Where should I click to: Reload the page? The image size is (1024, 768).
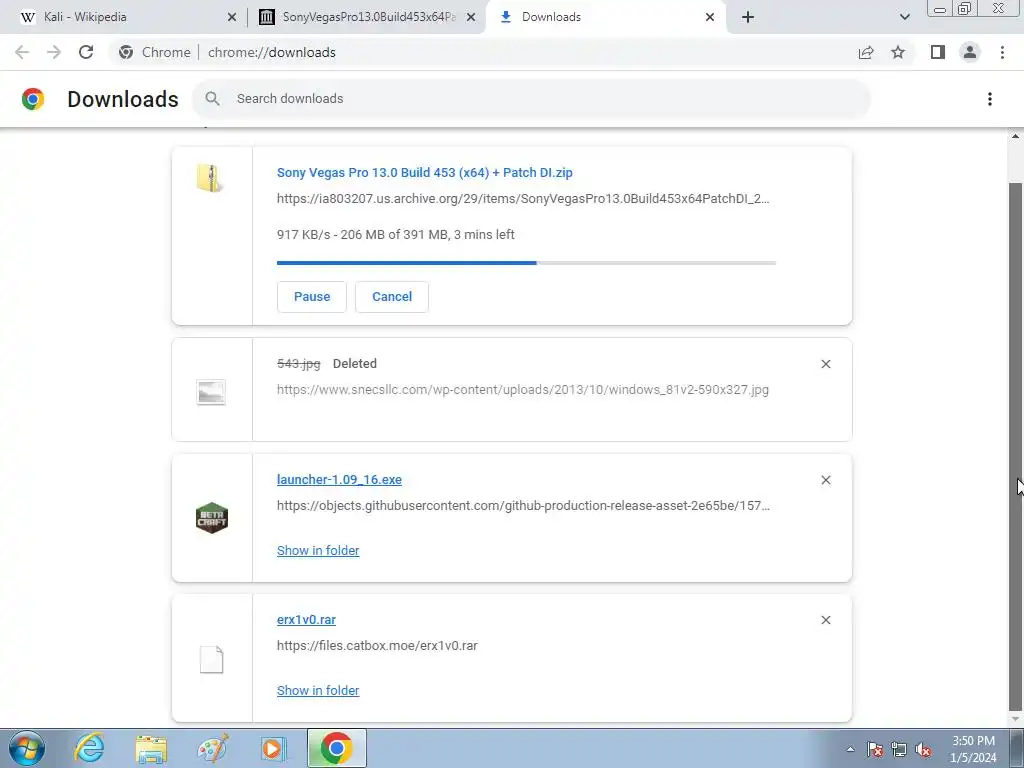click(x=86, y=52)
